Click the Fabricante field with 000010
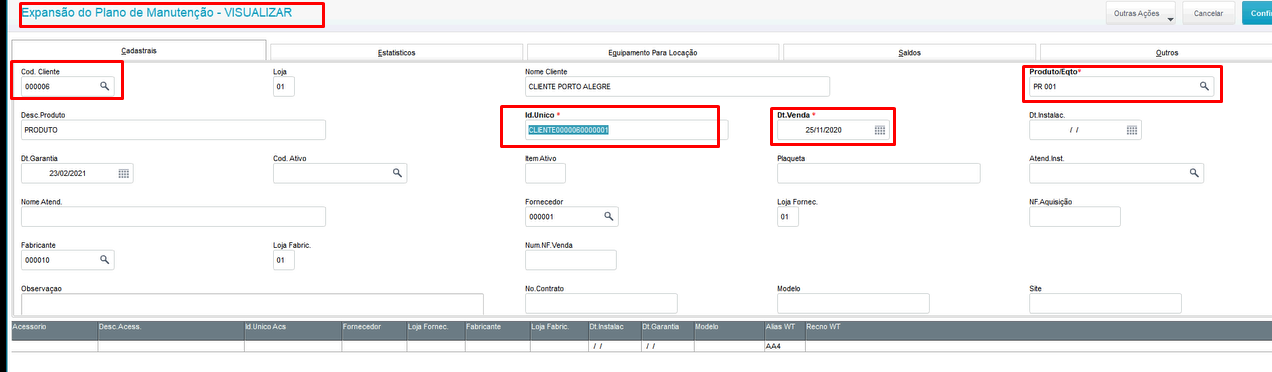This screenshot has width=1272, height=372. tap(68, 259)
